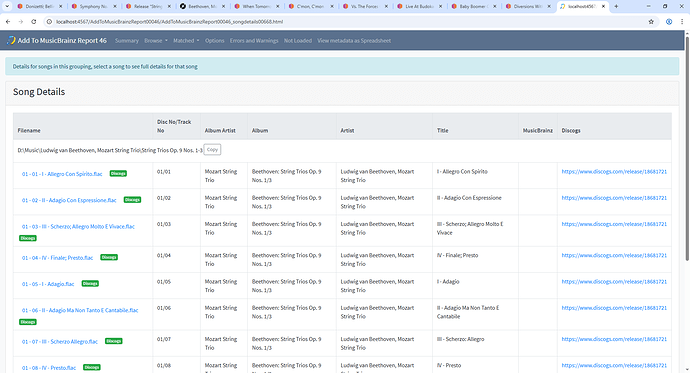Viewport: 690px width, 373px height.
Task: Open a new browser tab
Action: 616,6
